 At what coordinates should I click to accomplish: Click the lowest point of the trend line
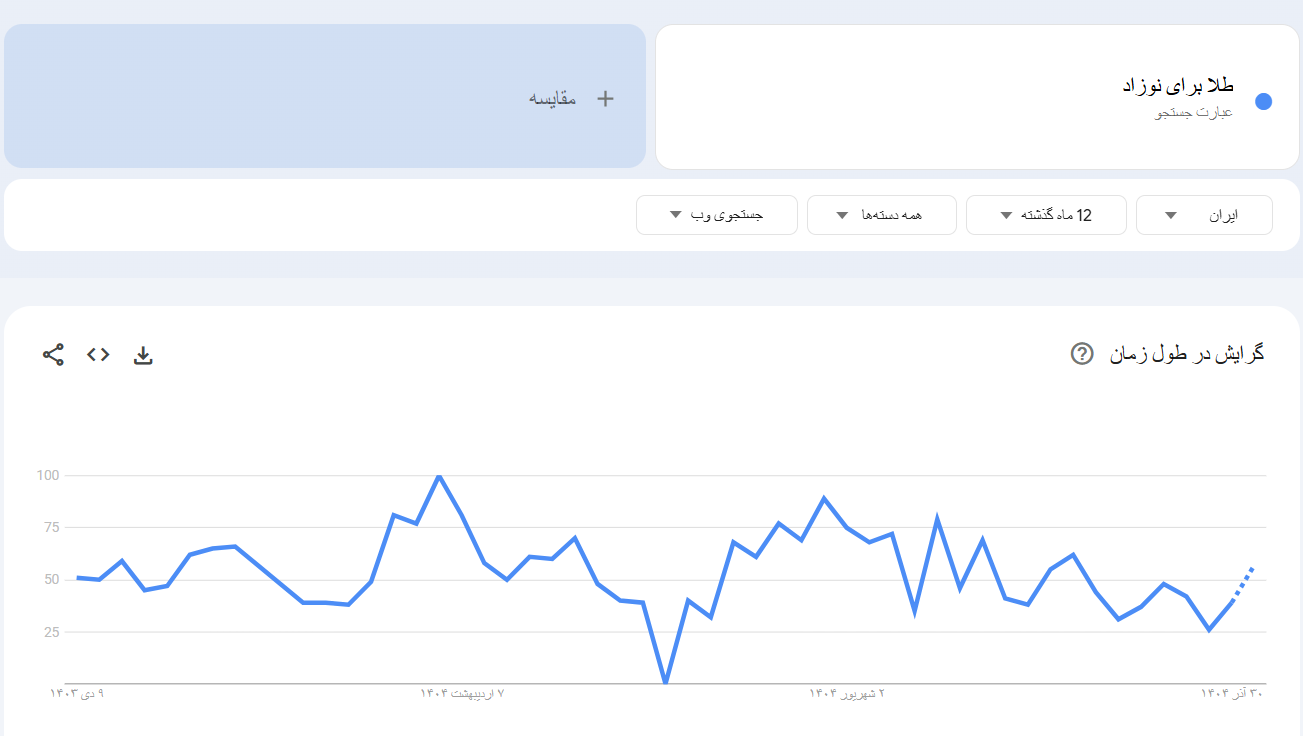665,683
